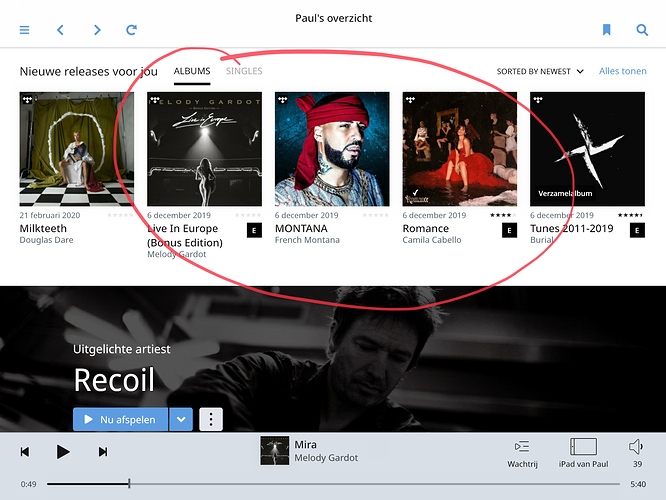Open the volume control showing 39
The width and height of the screenshot is (666, 500).
tap(636, 453)
